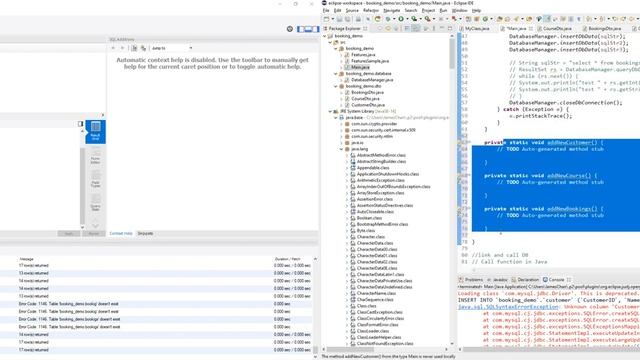This screenshot has height=360, width=640.
Task: Open the Refactor menu in Eclipse
Action: (371, 11)
